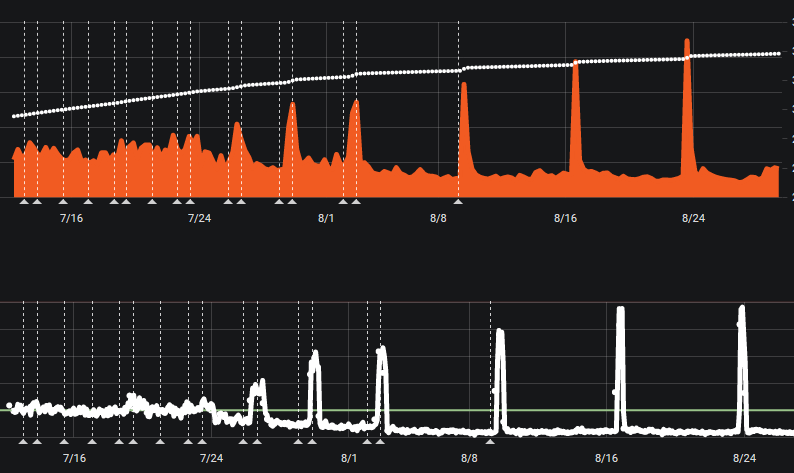The width and height of the screenshot is (794, 473).
Task: Click the 7/16 date label on bottom chart
Action: click(x=73, y=457)
